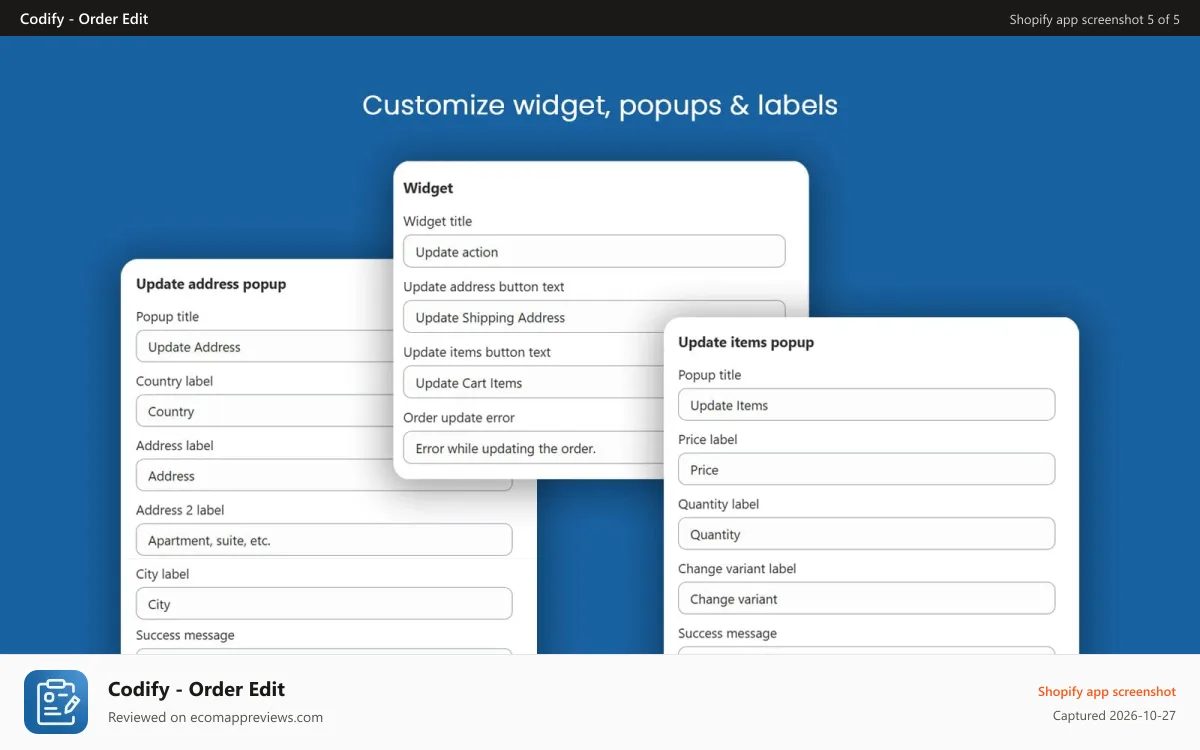Click the 'Address 2 label' text
Viewport: 1200px width, 750px height.
tap(180, 510)
